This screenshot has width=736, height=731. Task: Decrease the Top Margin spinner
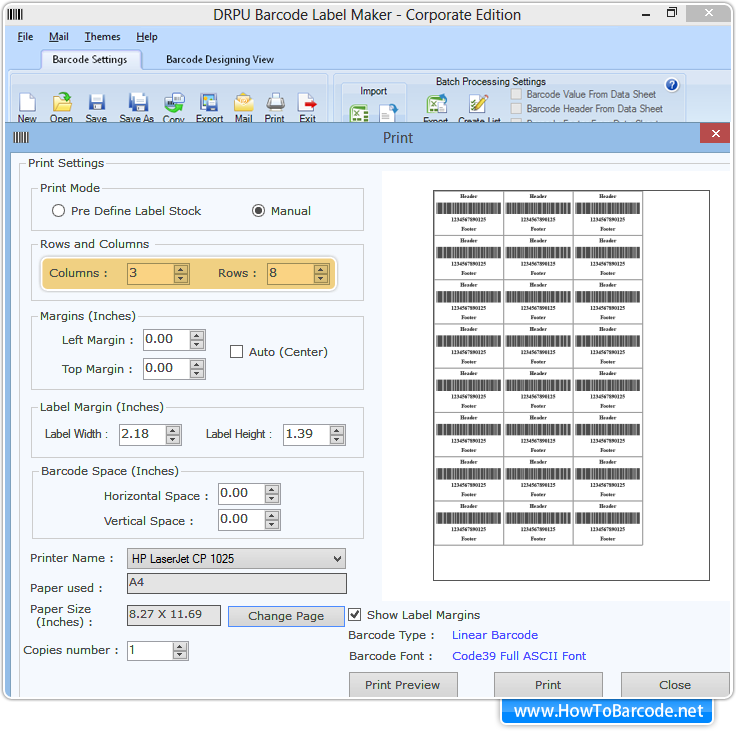pyautogui.click(x=197, y=374)
